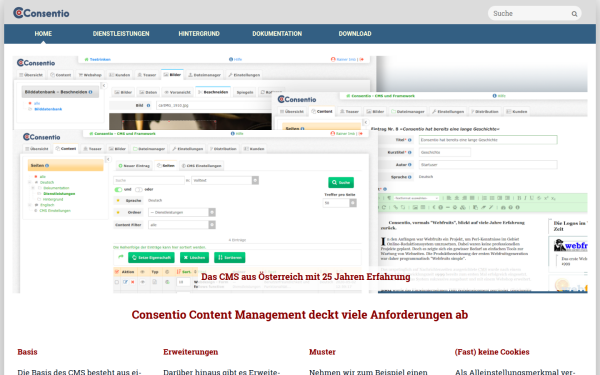Click the 'Basis' column heading
The height and width of the screenshot is (375, 600).
[28, 352]
